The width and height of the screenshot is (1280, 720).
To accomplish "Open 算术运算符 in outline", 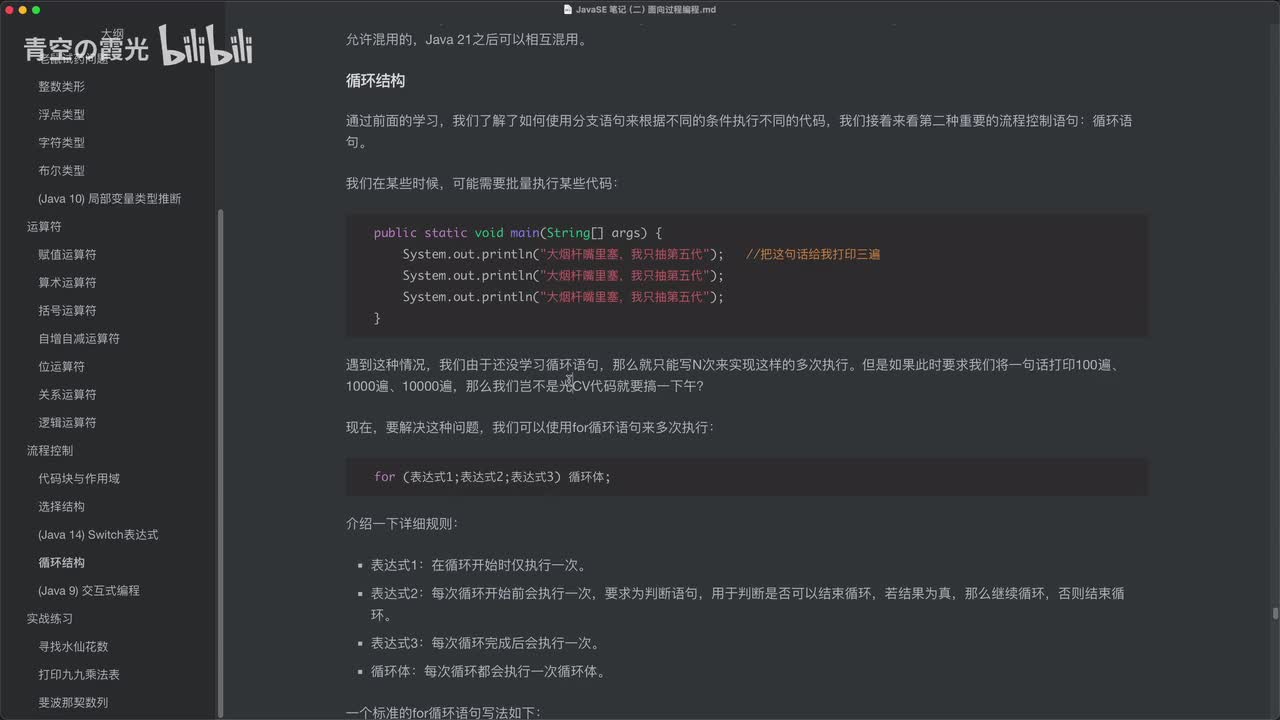I will 67,283.
